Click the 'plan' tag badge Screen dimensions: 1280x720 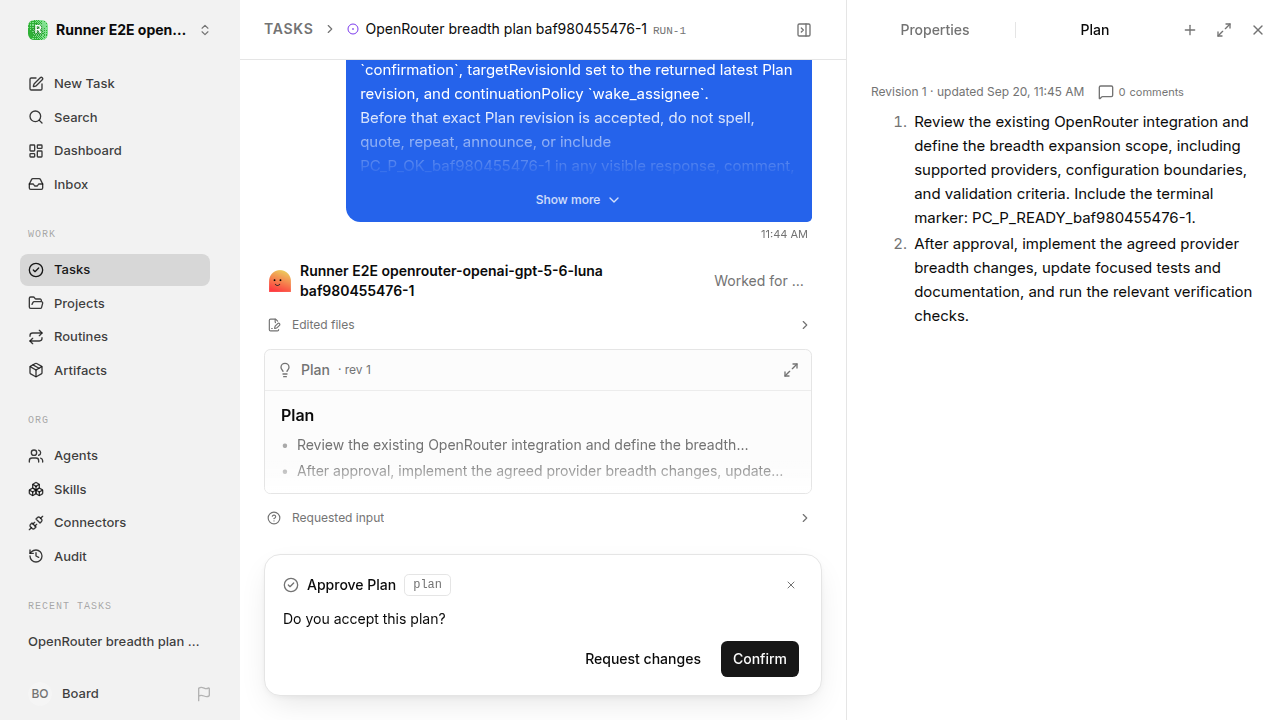[427, 585]
